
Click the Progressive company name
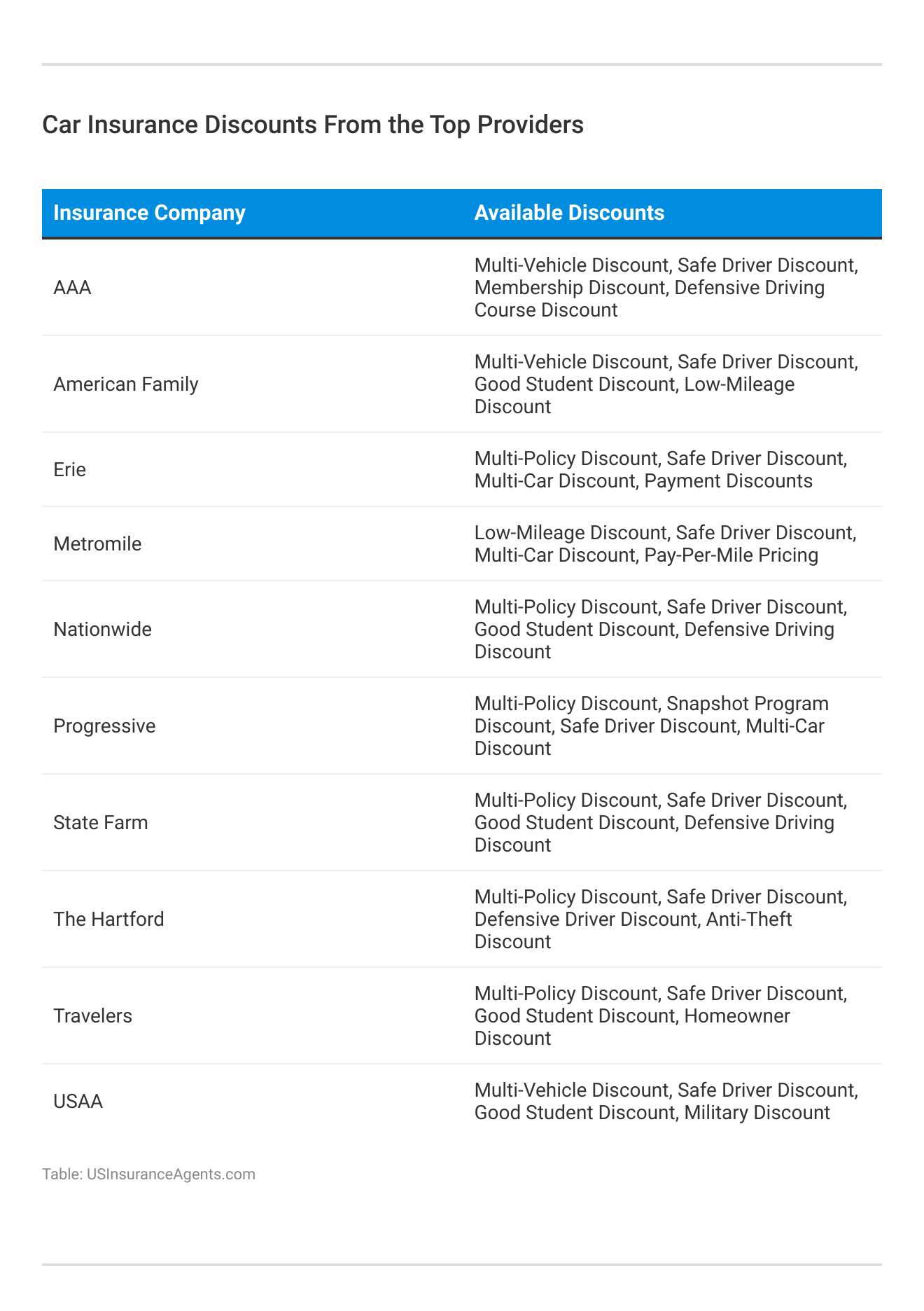[104, 726]
